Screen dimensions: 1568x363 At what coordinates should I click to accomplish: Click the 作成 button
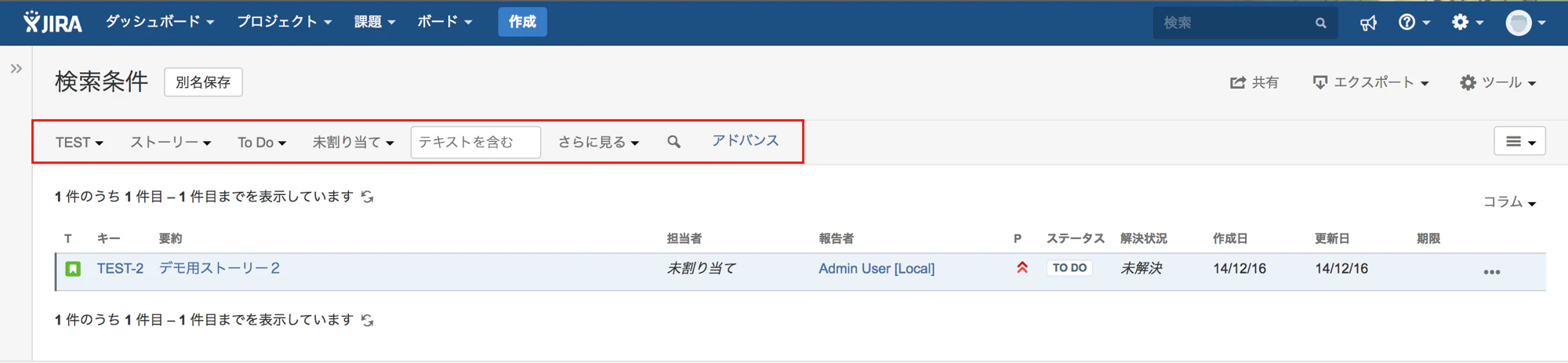[522, 22]
